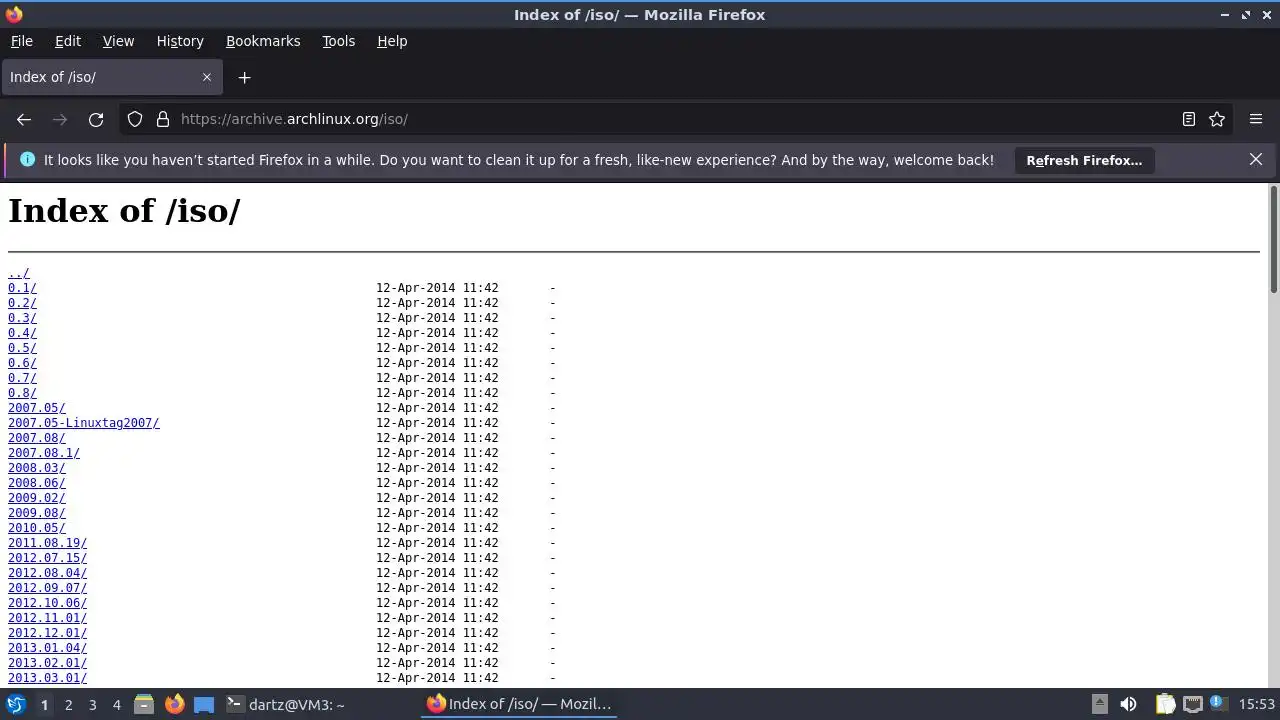
Task: Open the 2010.05/ directory link
Action: [37, 528]
